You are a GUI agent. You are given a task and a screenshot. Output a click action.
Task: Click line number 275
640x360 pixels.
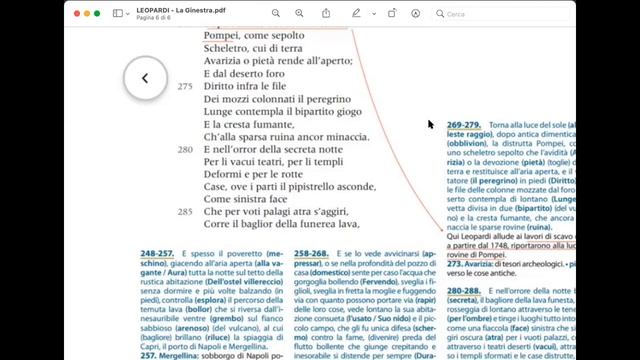coord(185,87)
